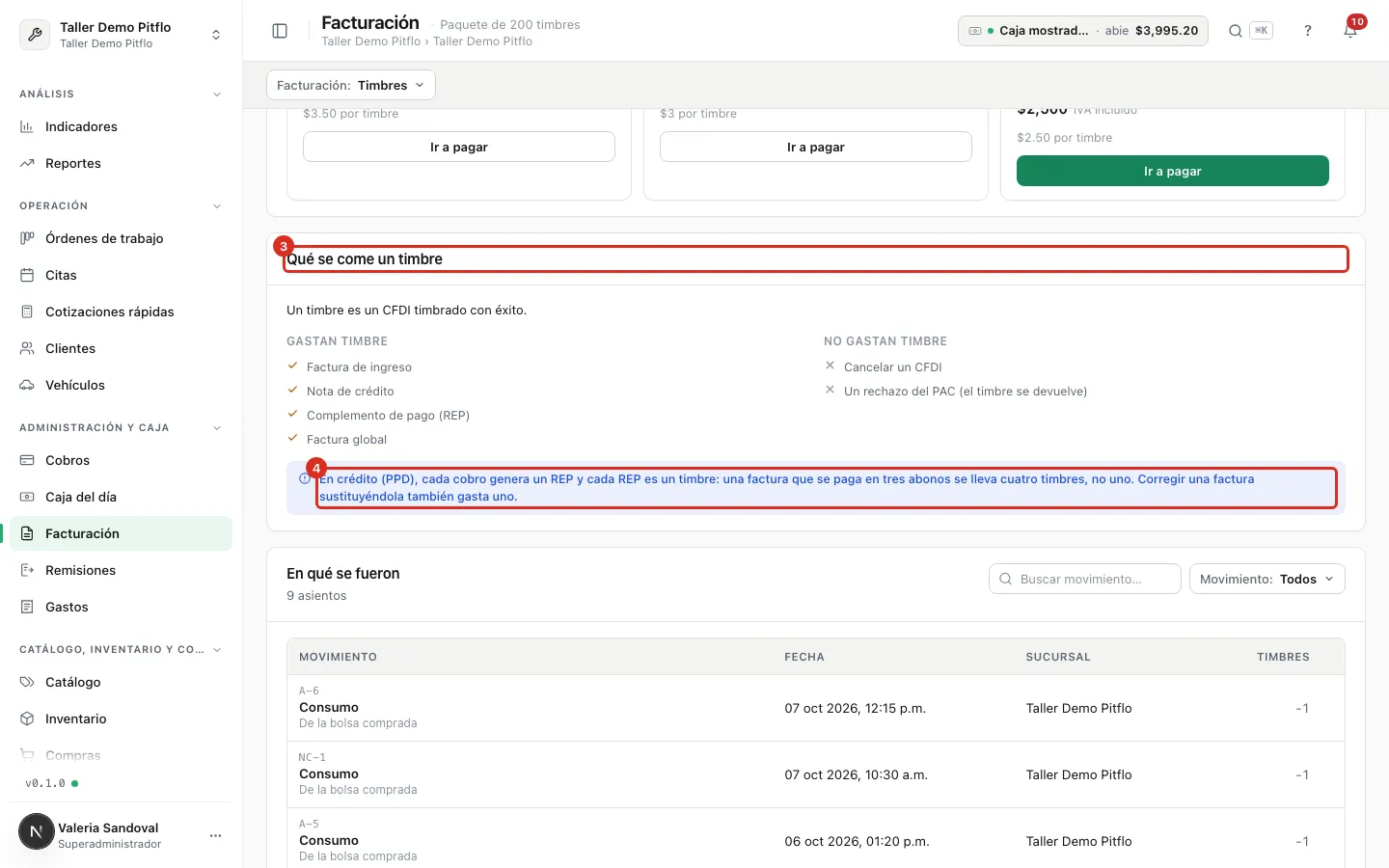This screenshot has width=1389, height=868.
Task: Click the Remisiones document icon
Action: [x=27, y=570]
